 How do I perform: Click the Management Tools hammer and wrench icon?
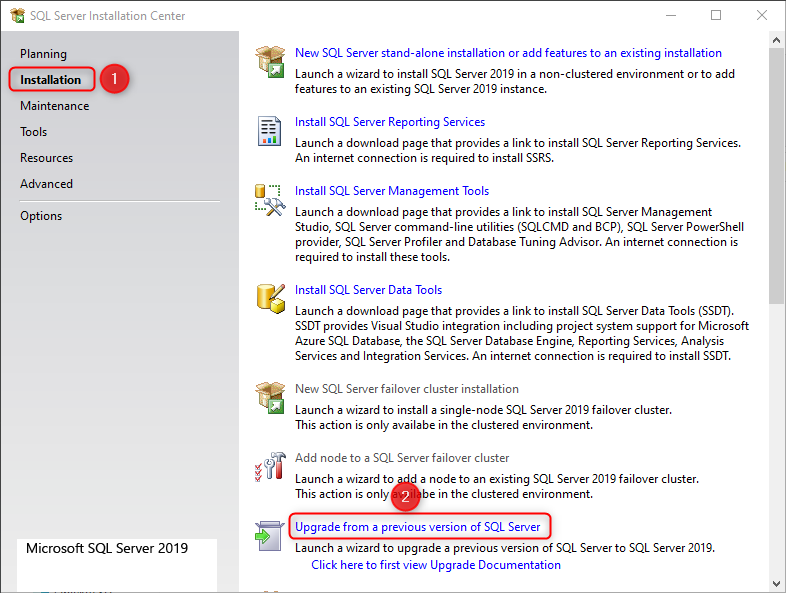click(270, 200)
